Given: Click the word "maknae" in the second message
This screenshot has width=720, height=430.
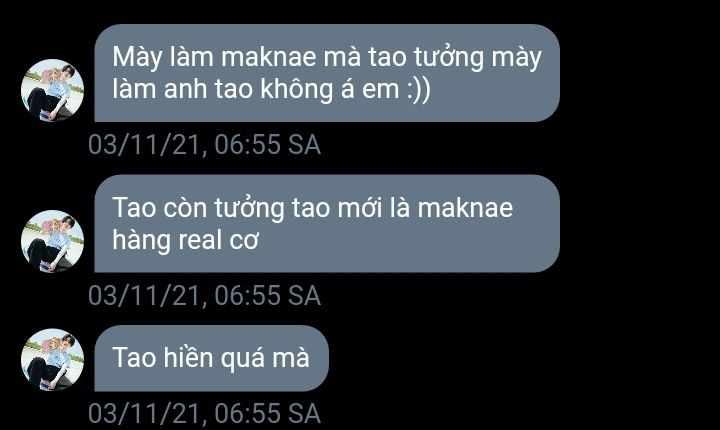Looking at the screenshot, I should [x=465, y=208].
